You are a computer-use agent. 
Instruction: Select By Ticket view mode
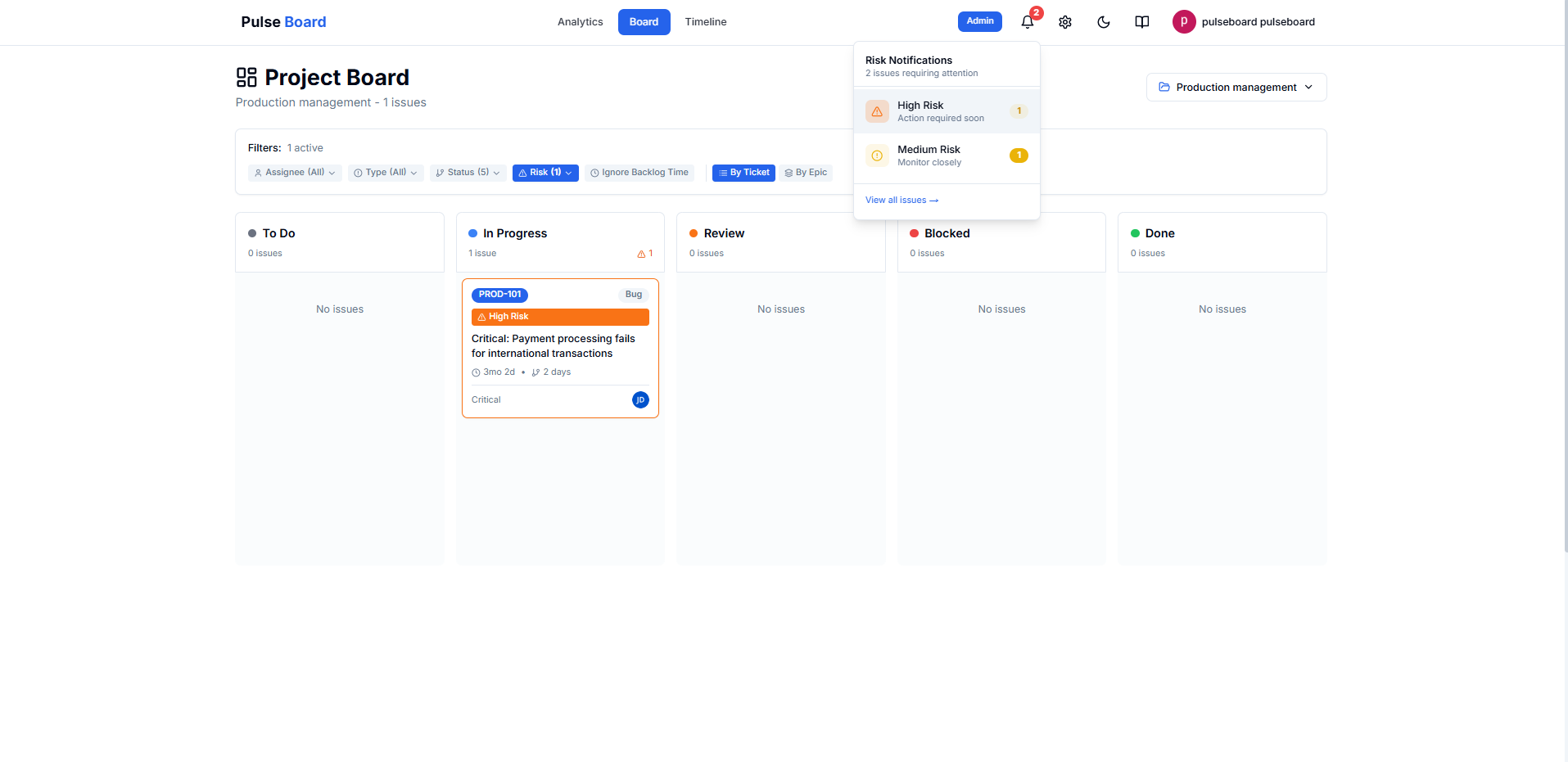point(743,173)
